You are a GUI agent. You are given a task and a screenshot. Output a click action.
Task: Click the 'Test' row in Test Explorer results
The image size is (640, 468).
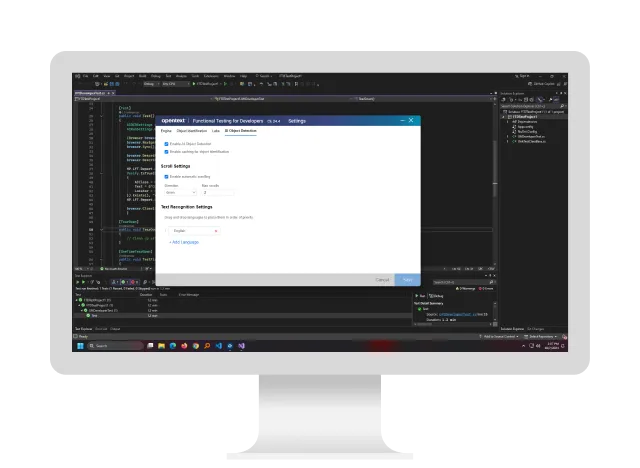click(x=243, y=316)
